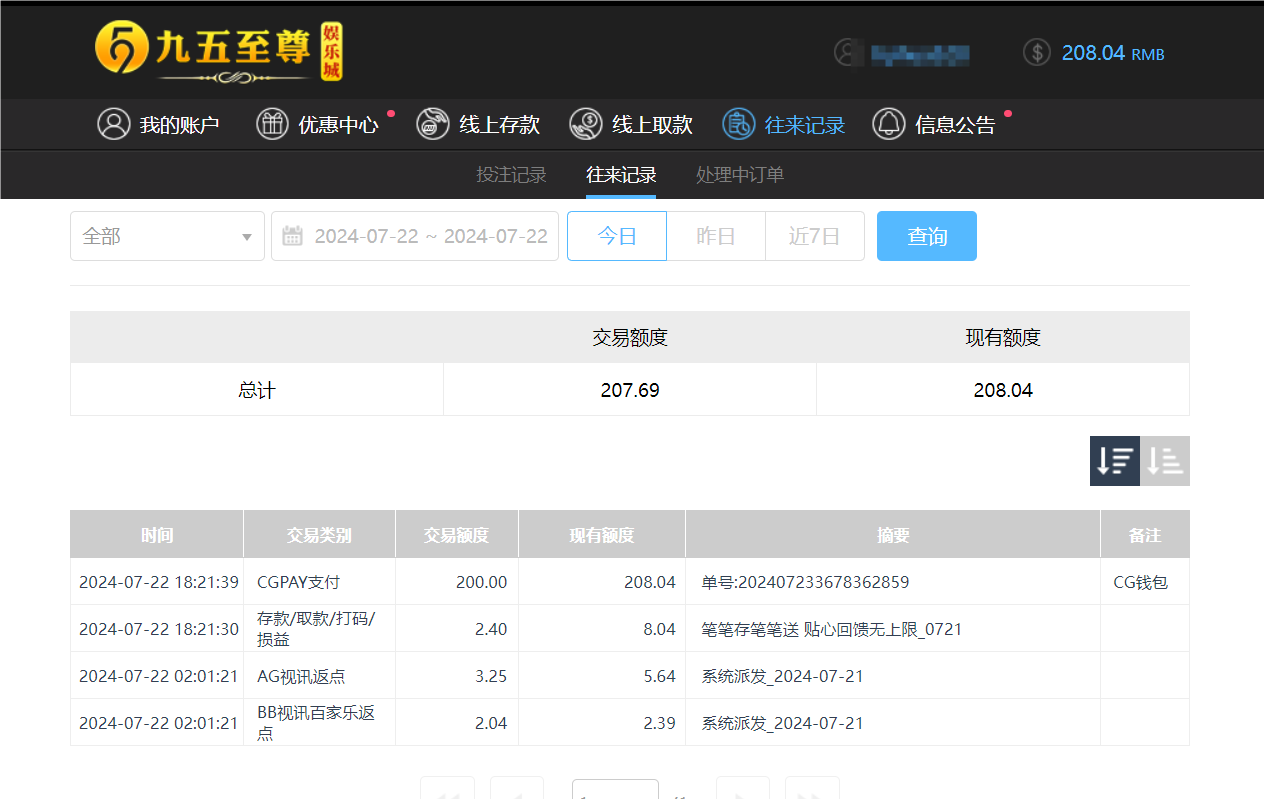1264x799 pixels.
Task: Select the 近7日 date filter
Action: click(x=815, y=236)
